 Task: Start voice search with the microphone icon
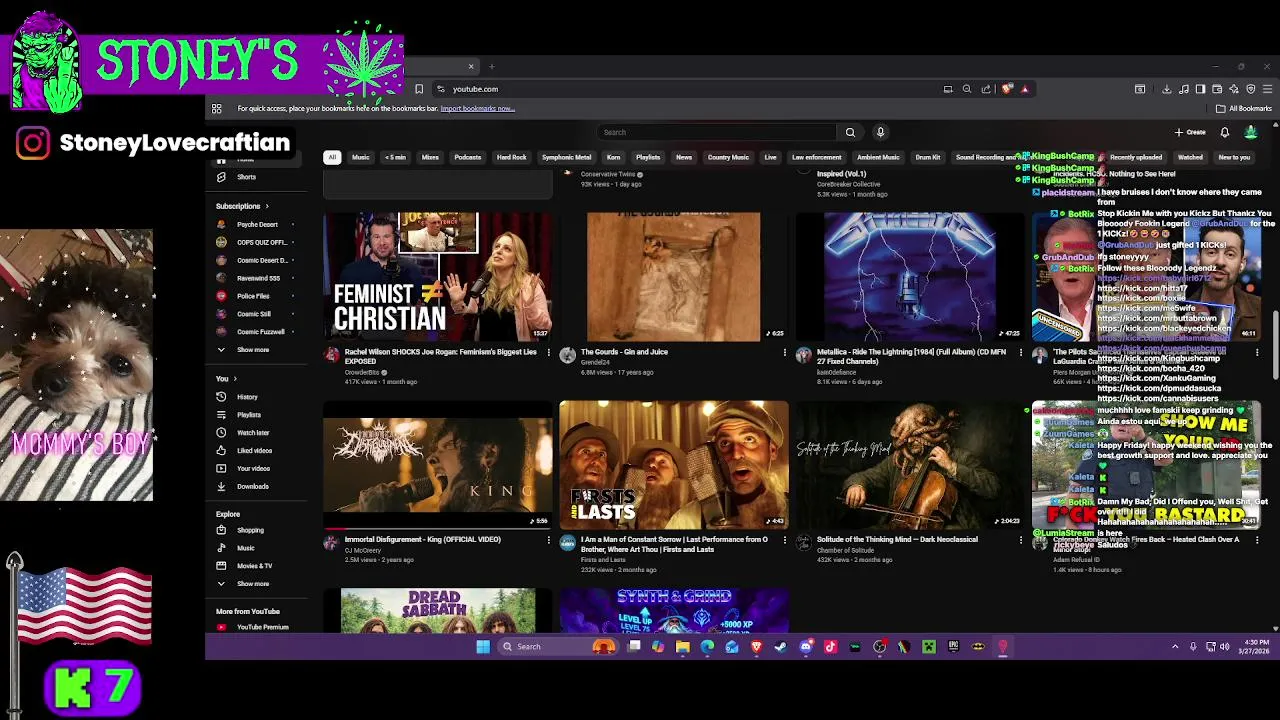tap(880, 132)
